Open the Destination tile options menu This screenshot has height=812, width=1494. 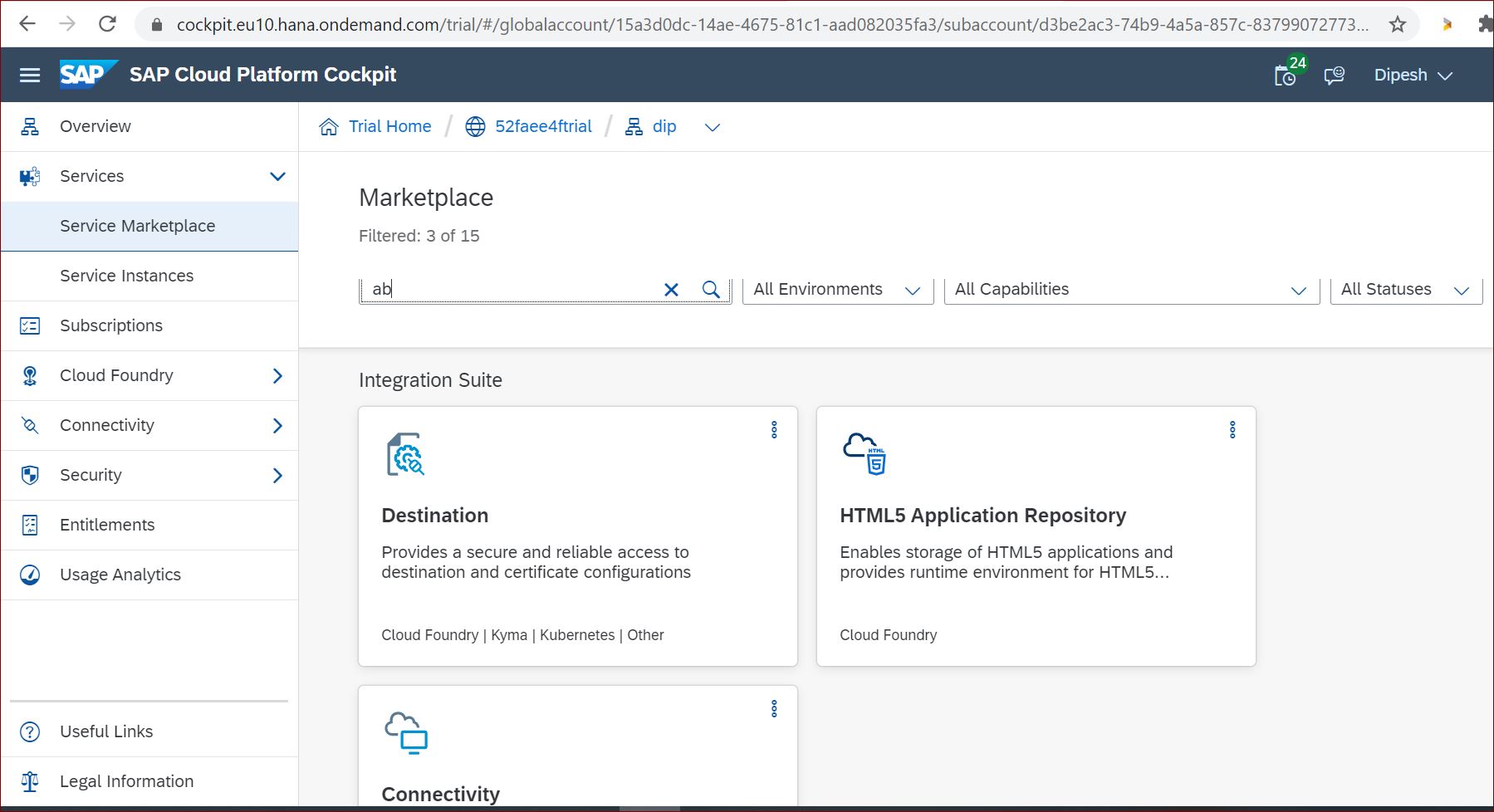click(x=774, y=429)
